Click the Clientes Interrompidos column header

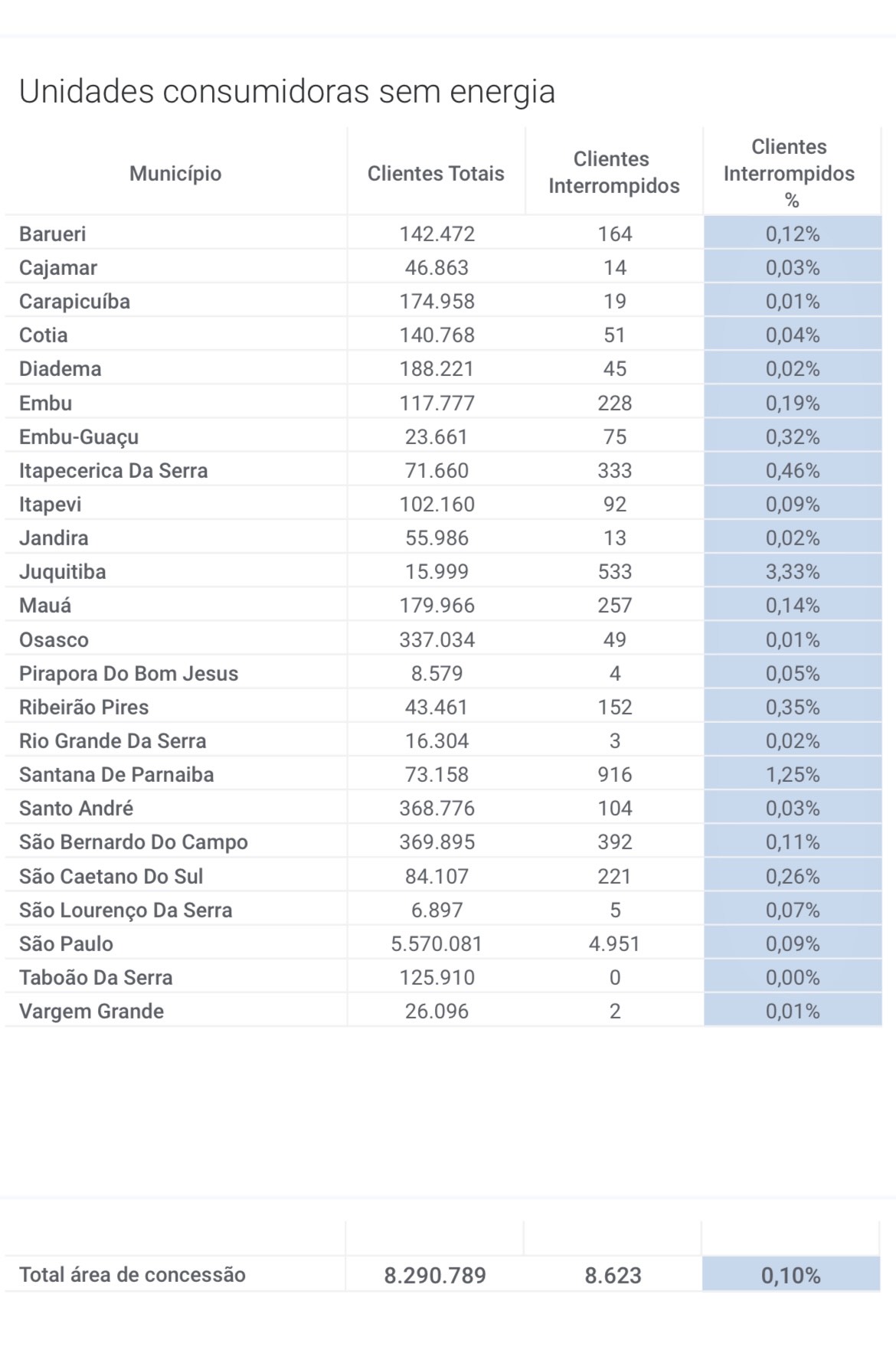pos(614,172)
